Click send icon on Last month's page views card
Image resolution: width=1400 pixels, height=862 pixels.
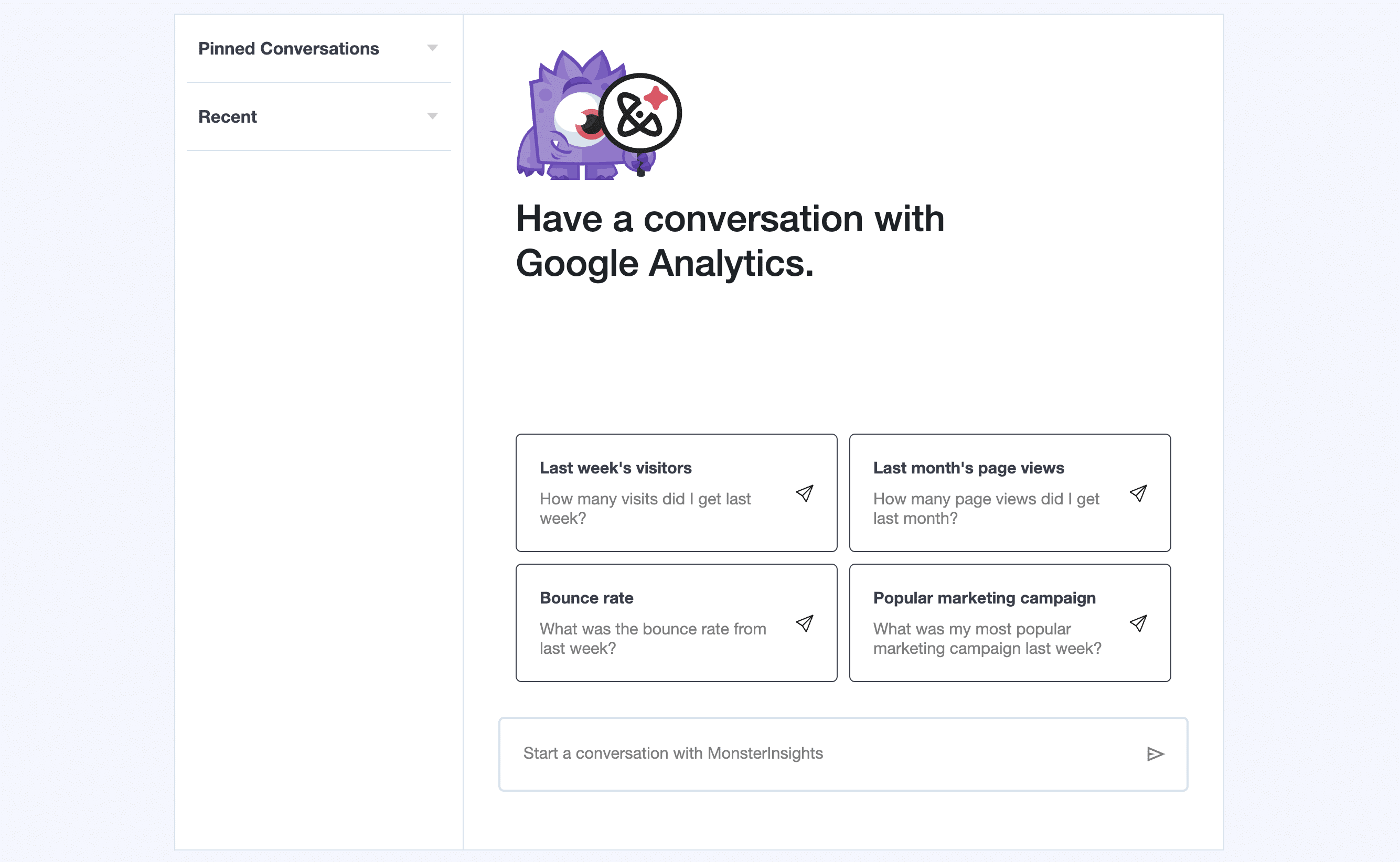pos(1138,493)
